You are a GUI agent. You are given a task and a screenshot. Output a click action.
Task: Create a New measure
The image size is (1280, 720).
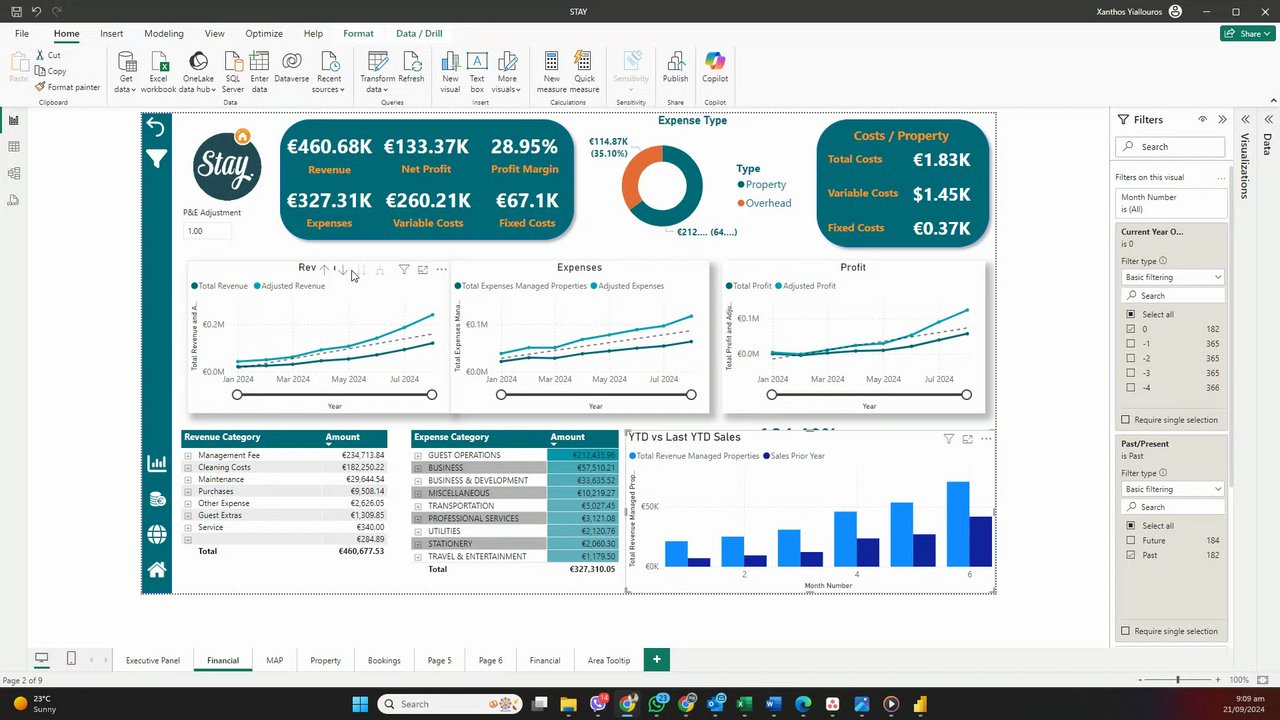(x=552, y=72)
